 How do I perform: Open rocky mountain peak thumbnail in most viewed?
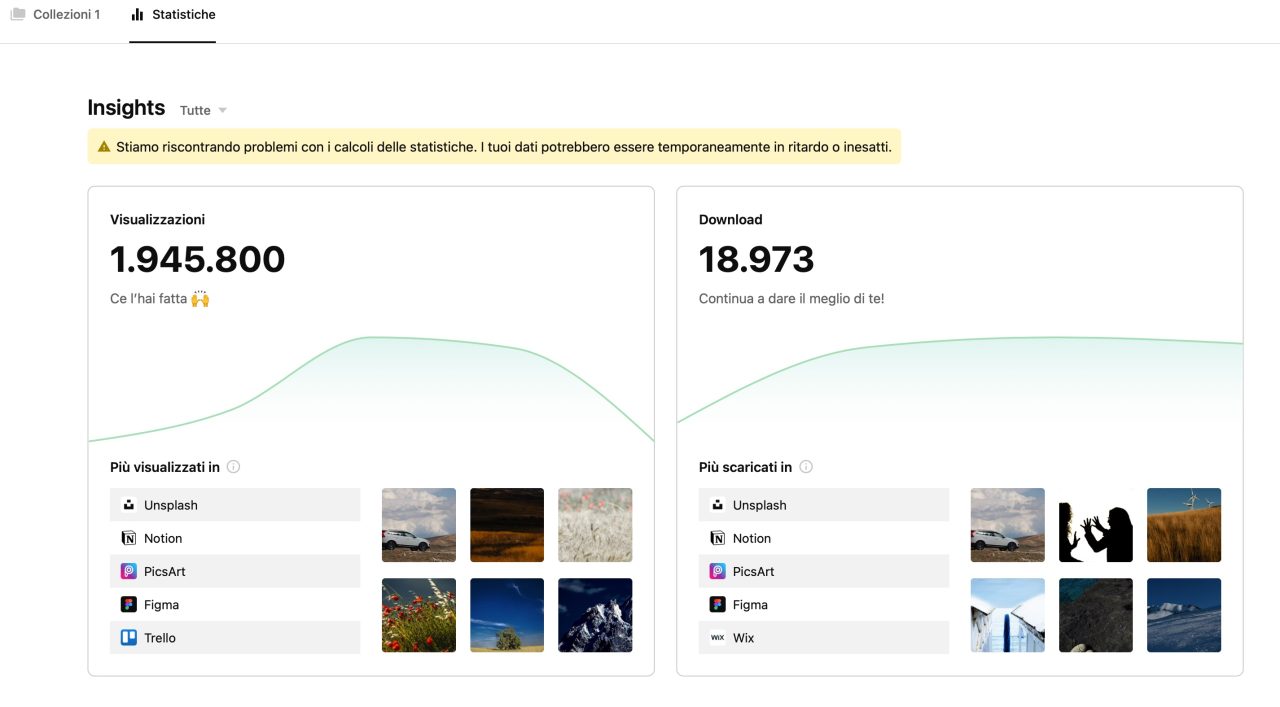(595, 615)
